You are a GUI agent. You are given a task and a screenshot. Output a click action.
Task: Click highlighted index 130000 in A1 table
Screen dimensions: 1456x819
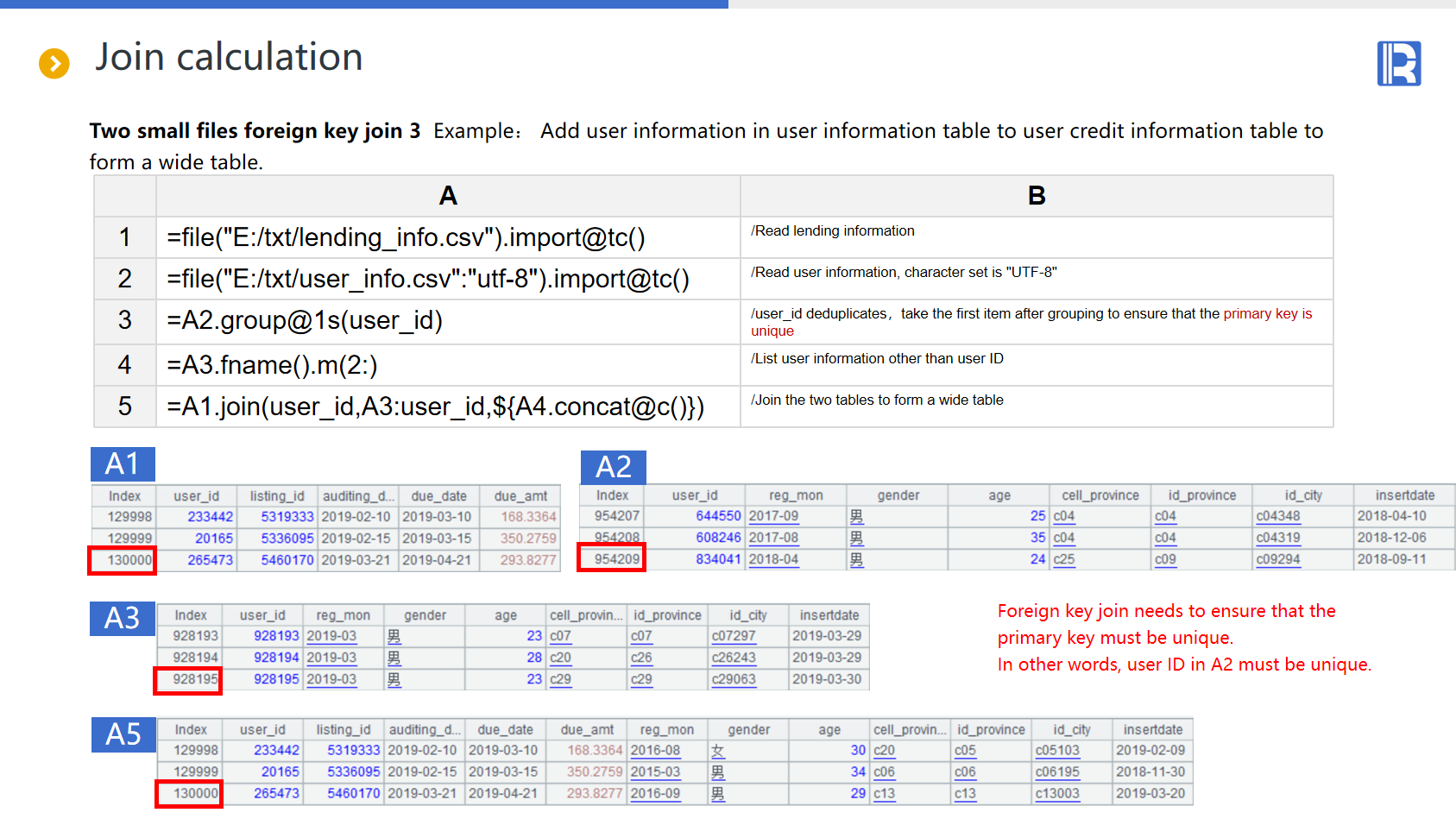123,560
